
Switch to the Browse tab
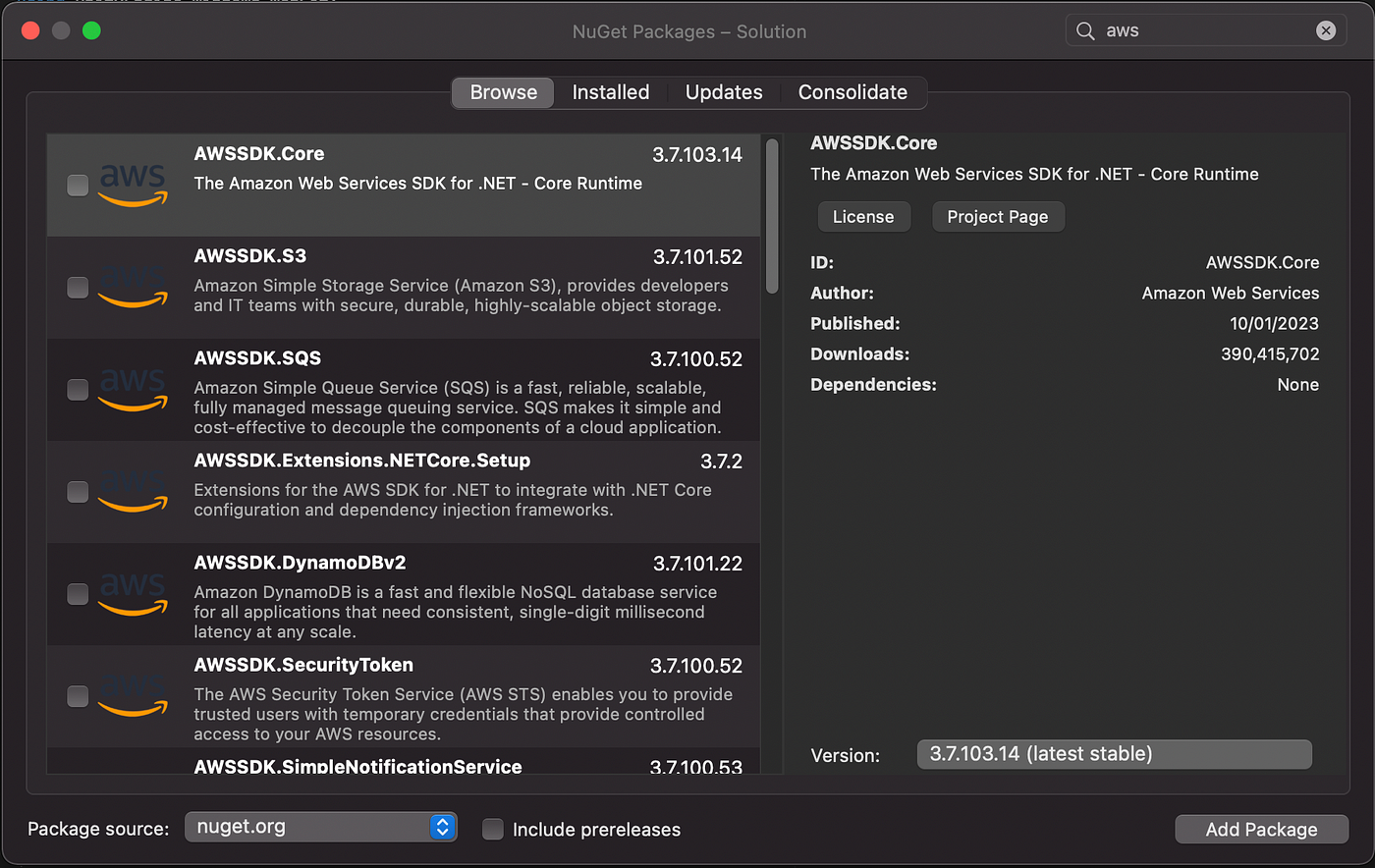503,92
